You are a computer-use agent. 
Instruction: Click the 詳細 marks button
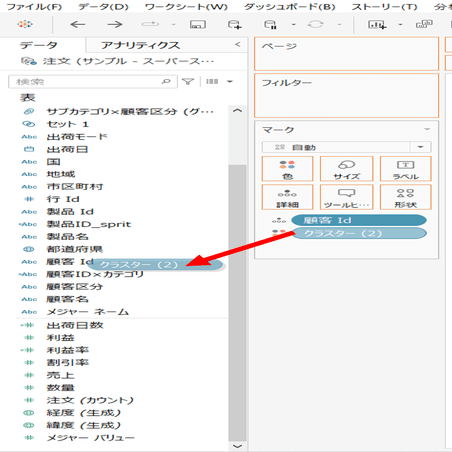(x=287, y=197)
